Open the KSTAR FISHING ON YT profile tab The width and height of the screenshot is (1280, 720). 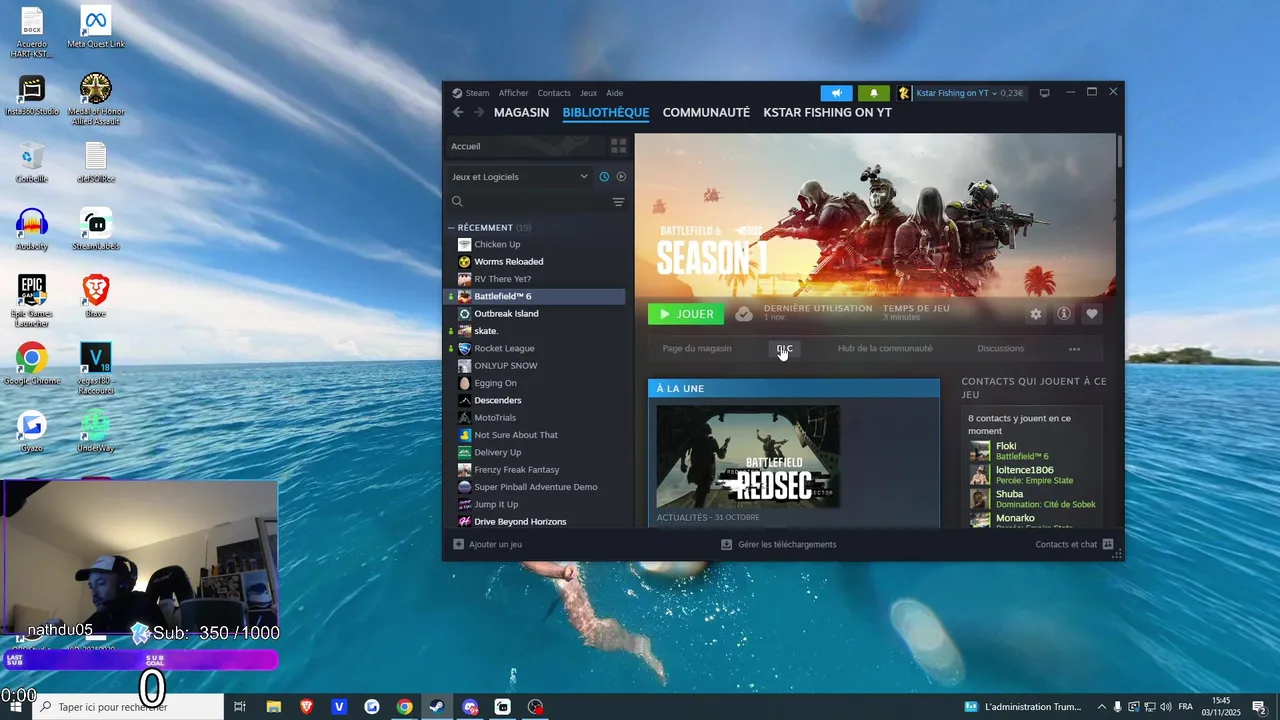[827, 112]
